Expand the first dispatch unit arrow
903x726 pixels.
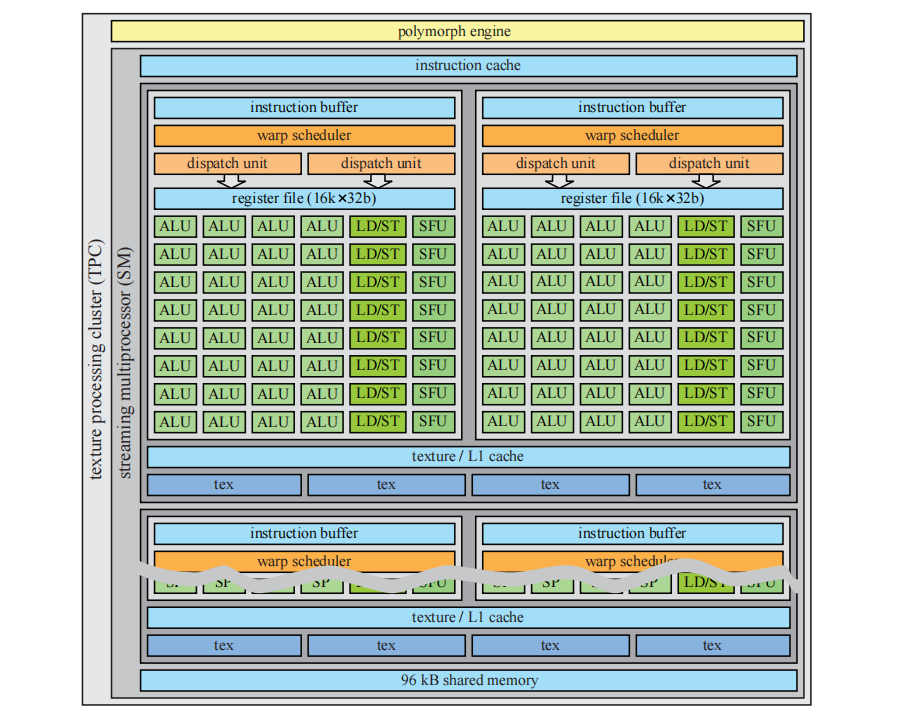pyautogui.click(x=231, y=178)
